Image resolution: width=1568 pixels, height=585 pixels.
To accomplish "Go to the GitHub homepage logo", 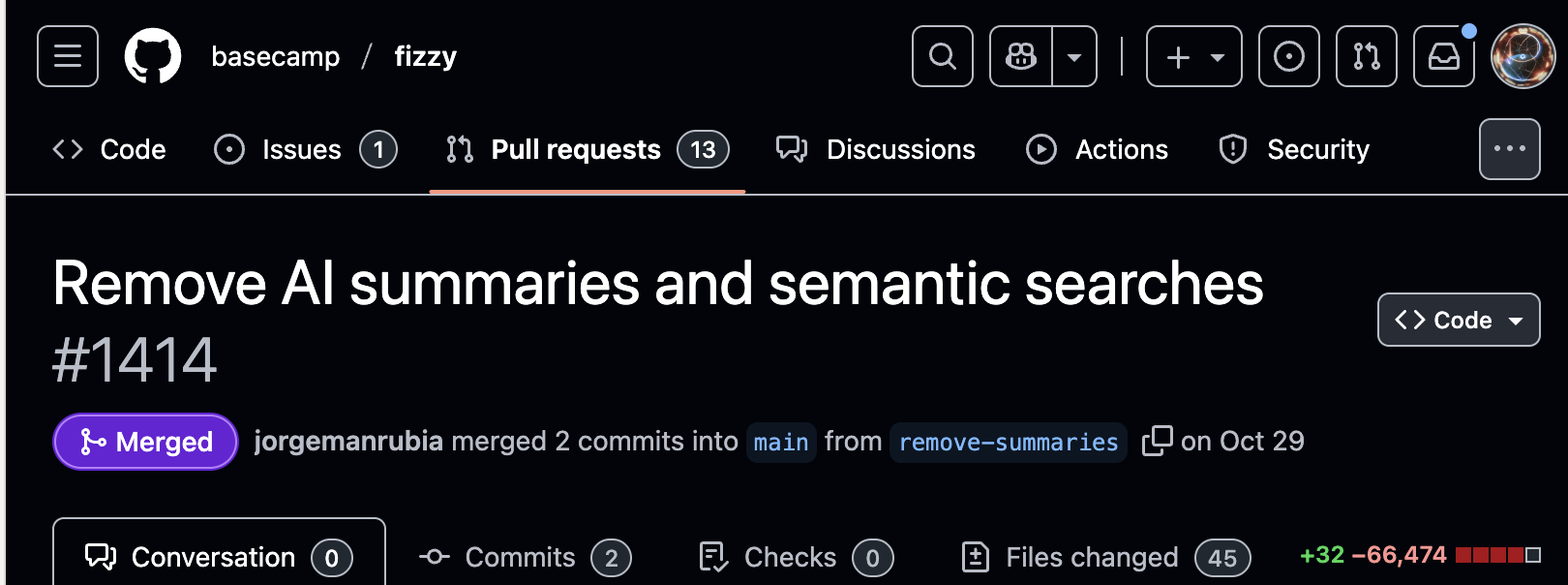I will click(153, 56).
